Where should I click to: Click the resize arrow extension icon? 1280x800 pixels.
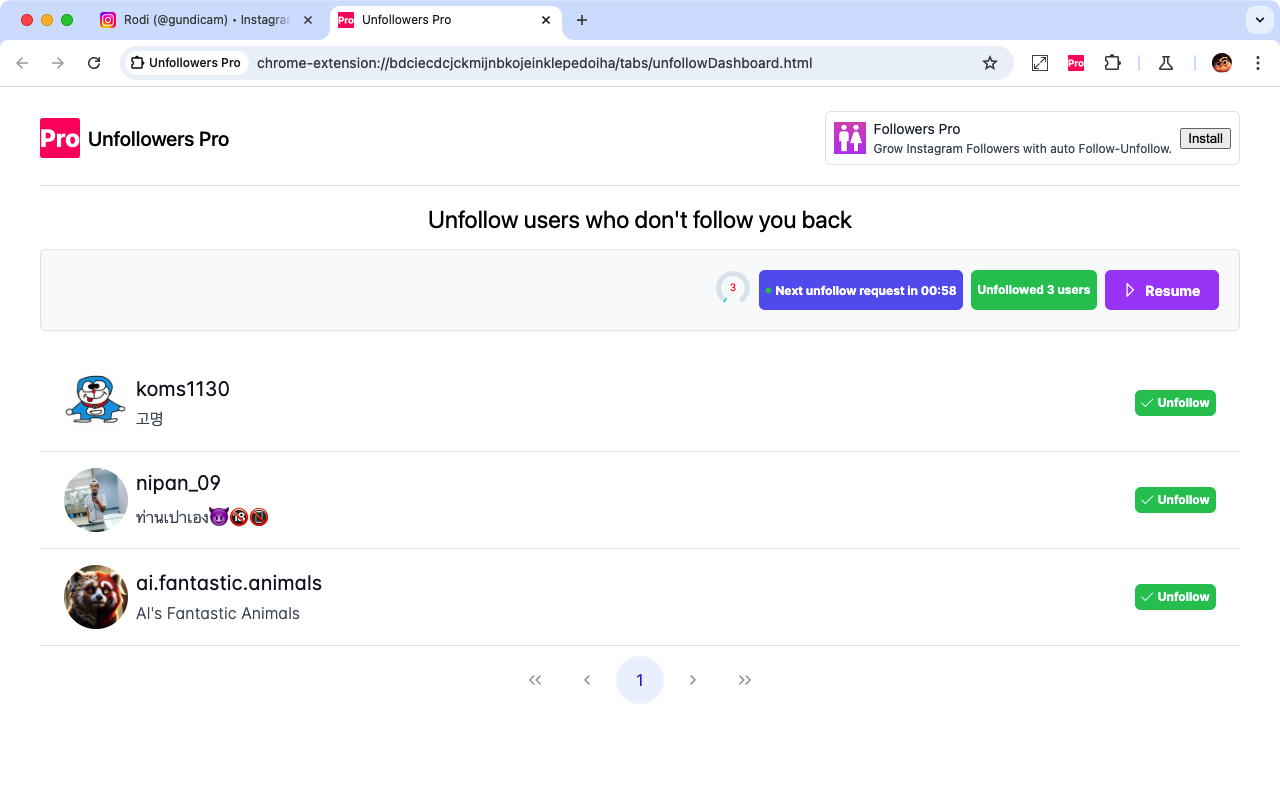click(1040, 63)
